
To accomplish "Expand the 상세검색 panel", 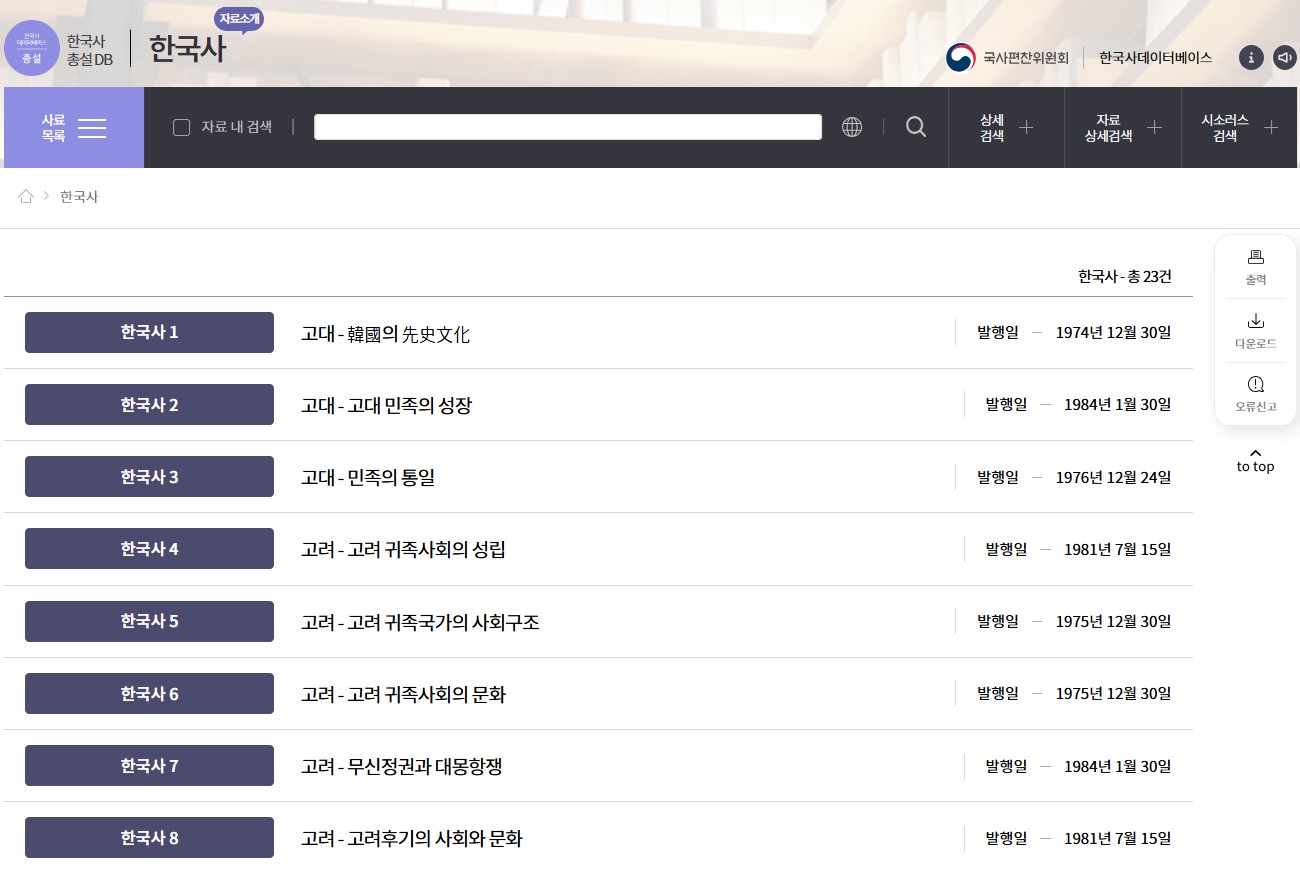I will click(1006, 127).
